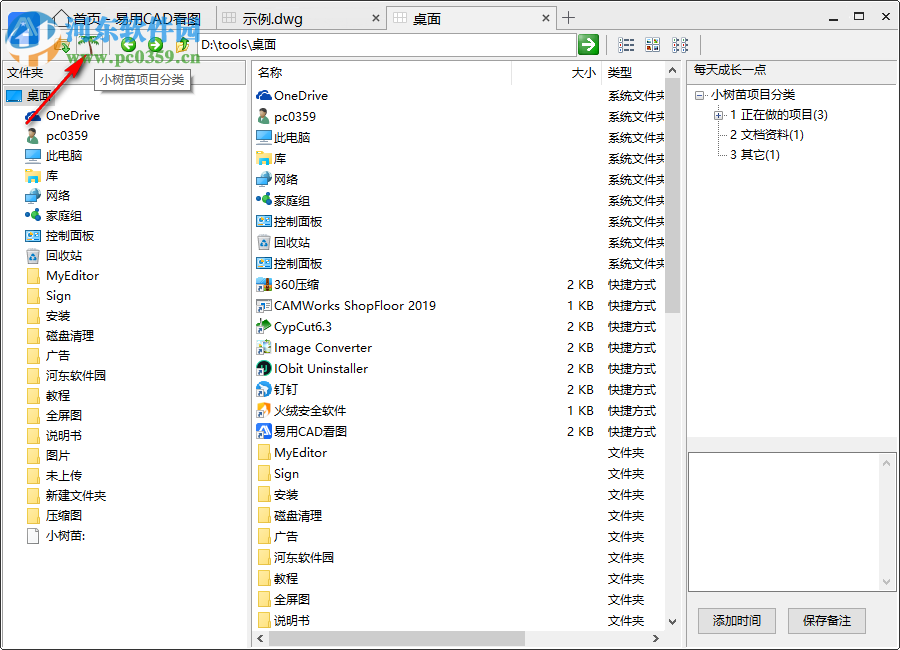Switch to thumbnail view mode
900x650 pixels.
[653, 44]
